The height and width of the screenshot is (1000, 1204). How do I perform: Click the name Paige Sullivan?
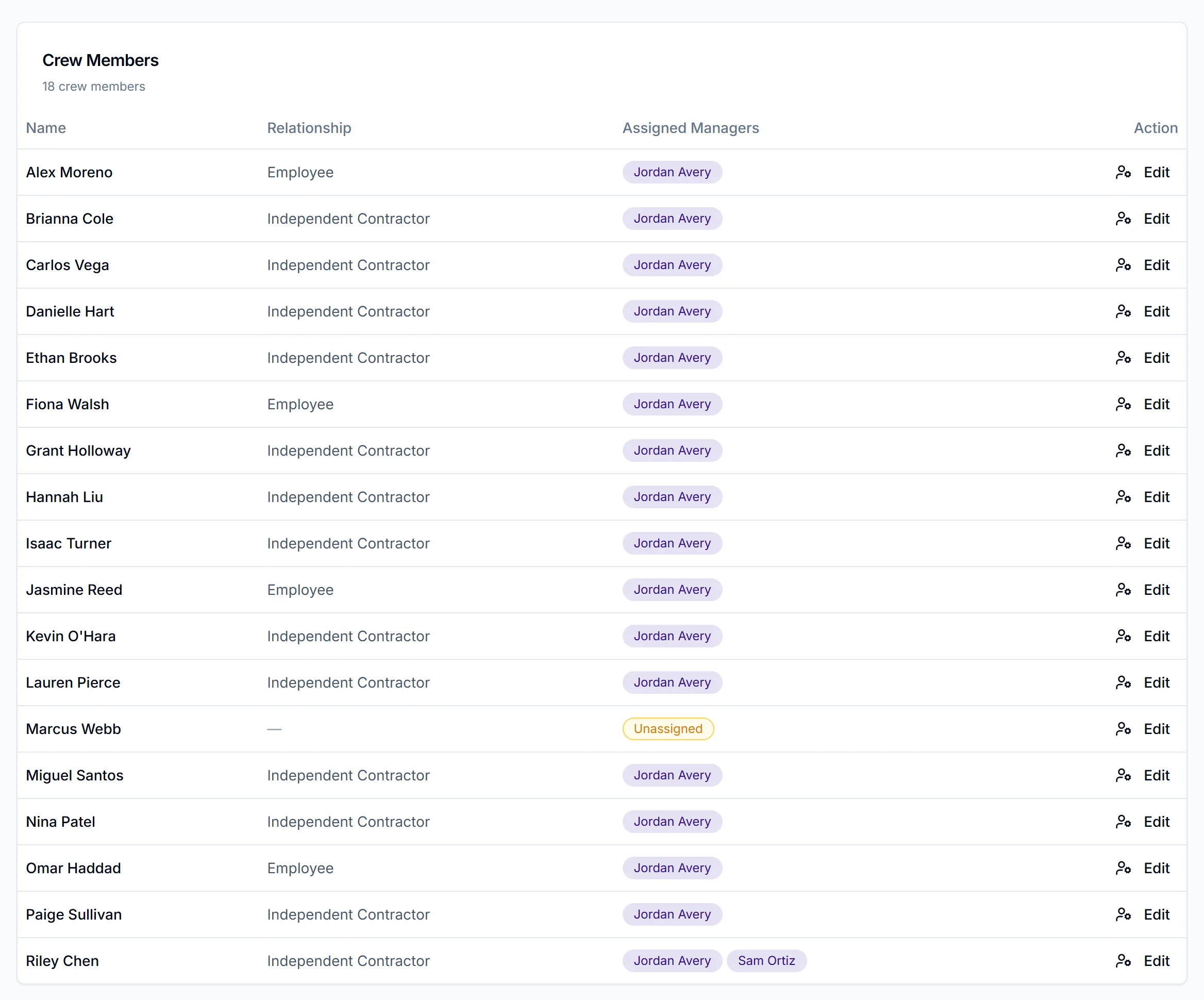point(73,914)
